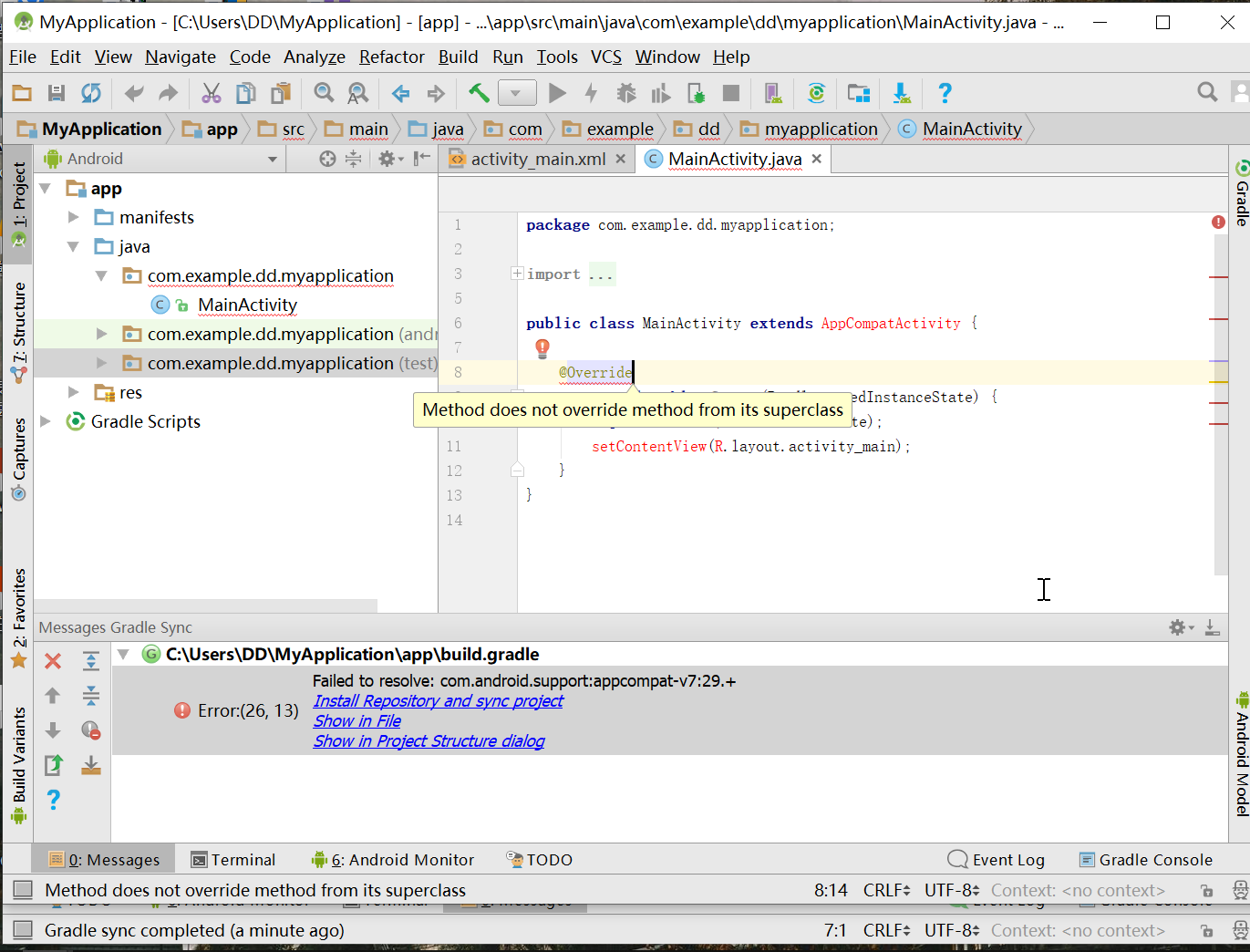Click the Stop square toolbar icon
Image resolution: width=1250 pixels, height=952 pixels.
pyautogui.click(x=730, y=92)
